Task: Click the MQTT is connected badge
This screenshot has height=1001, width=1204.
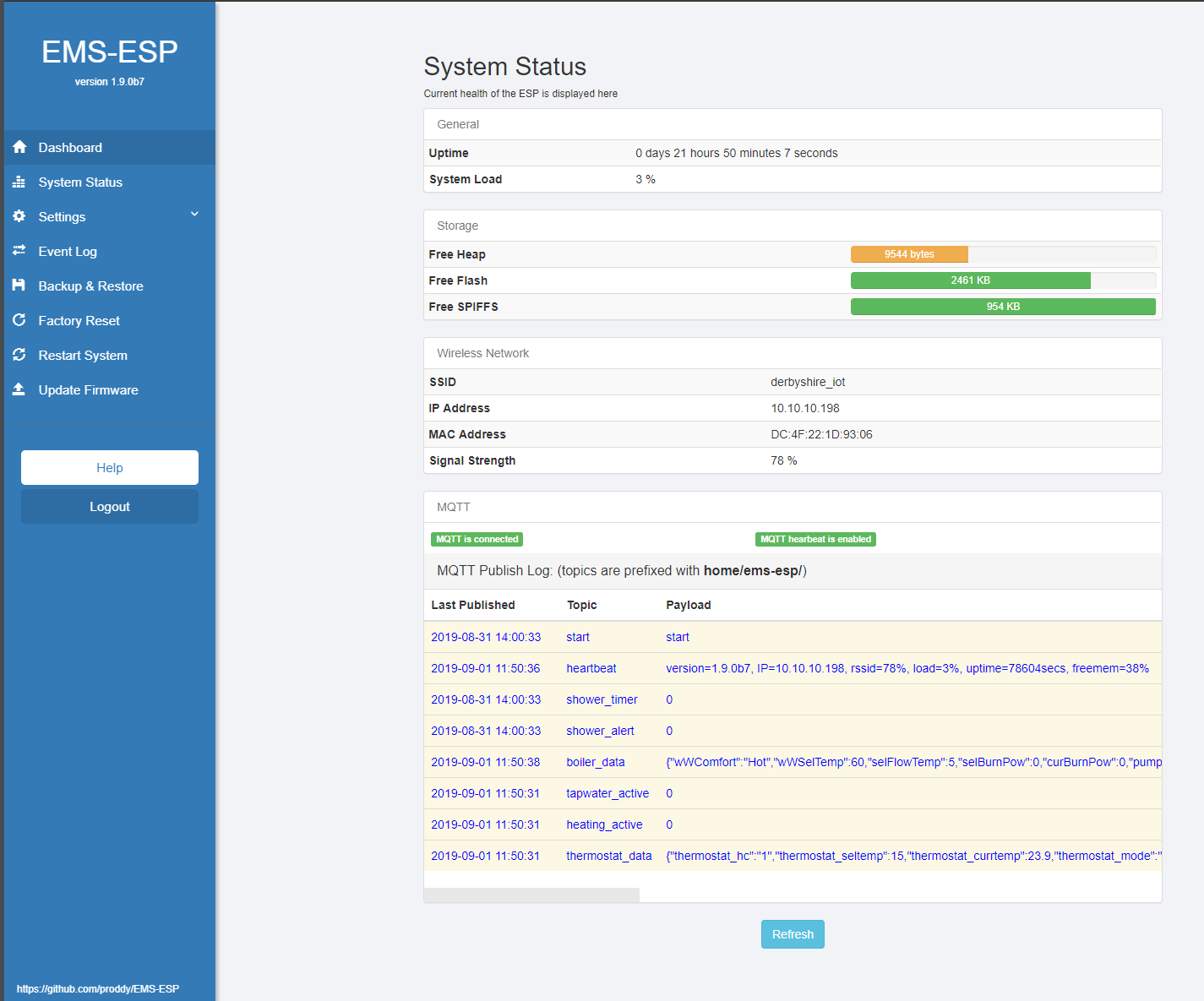Action: coord(477,539)
